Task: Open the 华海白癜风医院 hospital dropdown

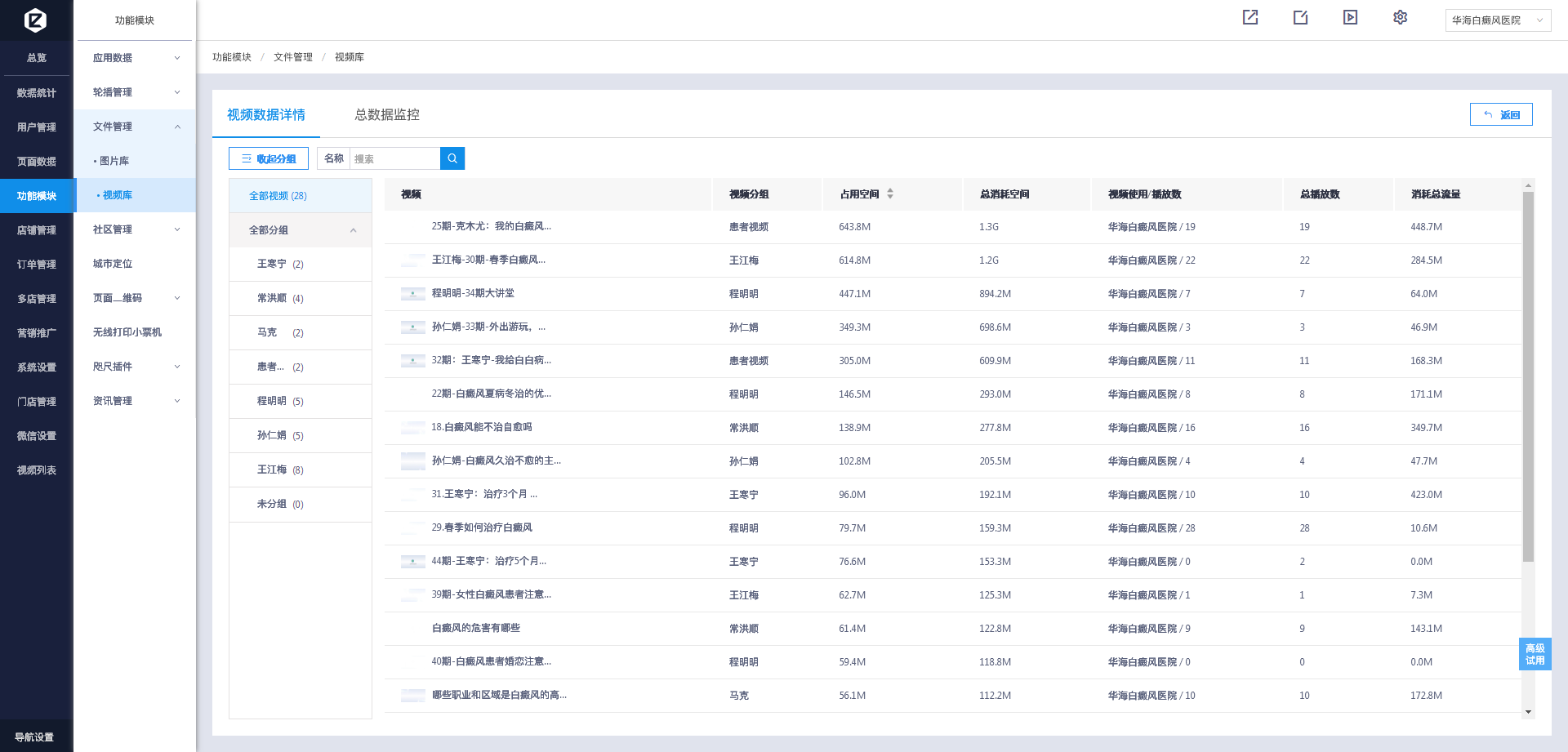Action: click(x=1497, y=20)
